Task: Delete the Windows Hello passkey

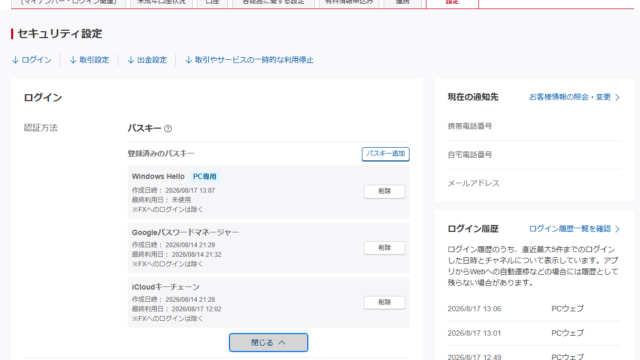Action: click(x=384, y=191)
